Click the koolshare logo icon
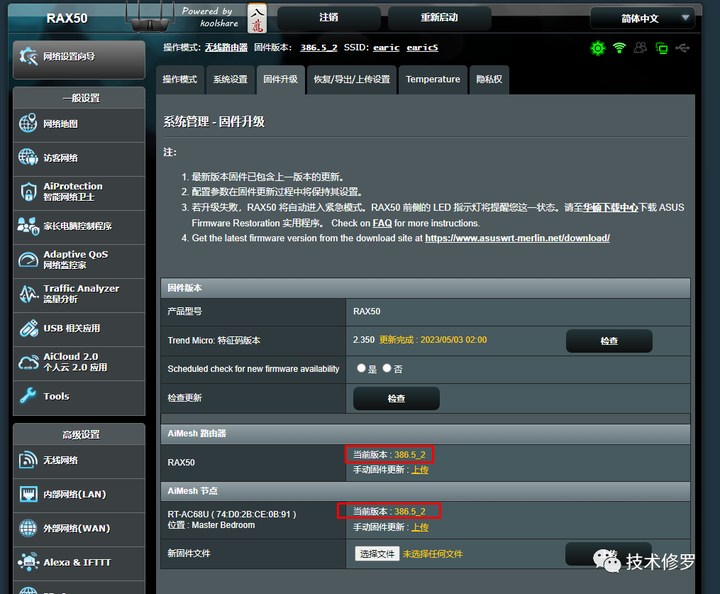 (x=257, y=18)
